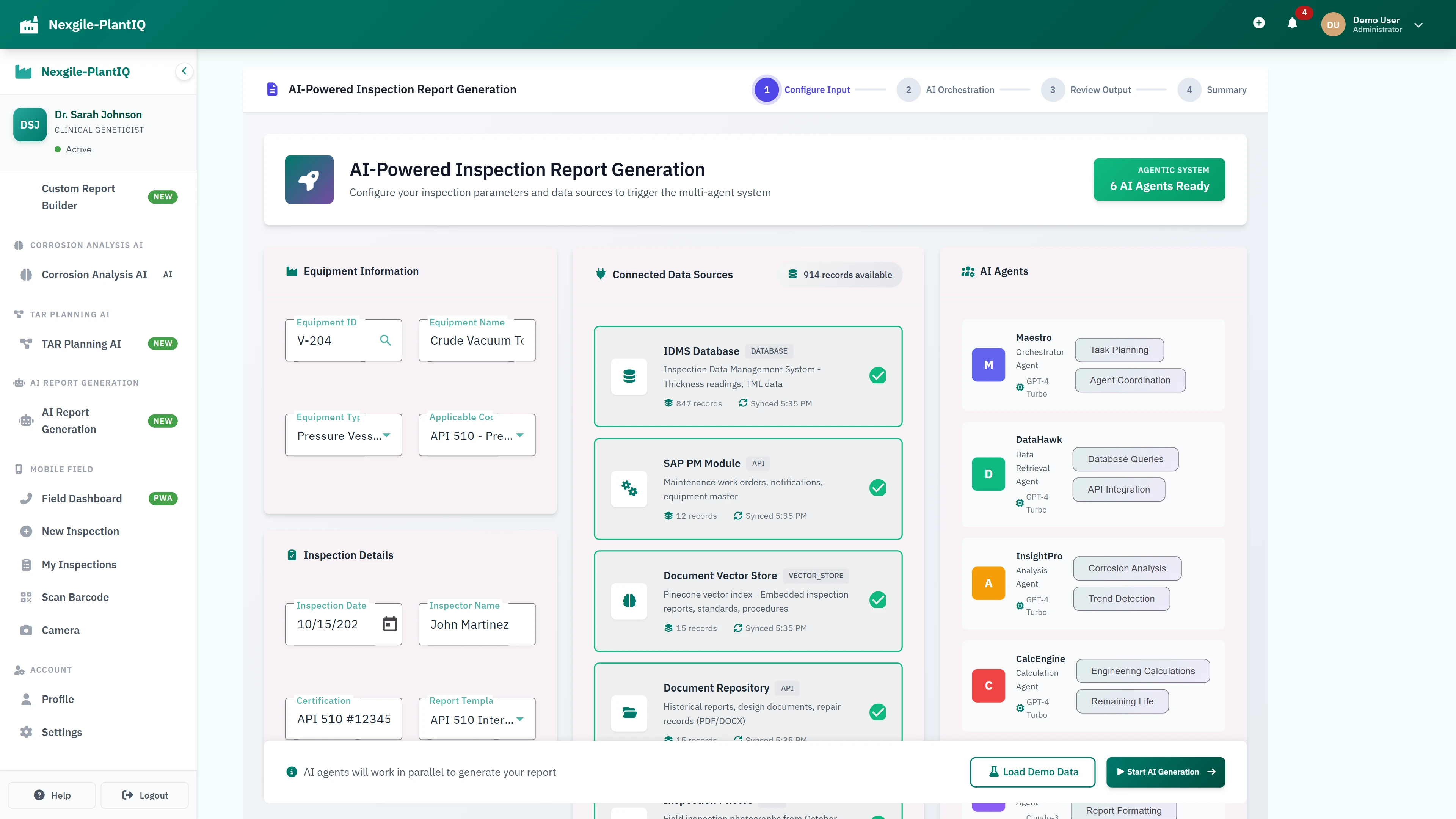1456x819 pixels.
Task: Click the Nexgile-PlantIQ factory logo
Action: (x=29, y=24)
